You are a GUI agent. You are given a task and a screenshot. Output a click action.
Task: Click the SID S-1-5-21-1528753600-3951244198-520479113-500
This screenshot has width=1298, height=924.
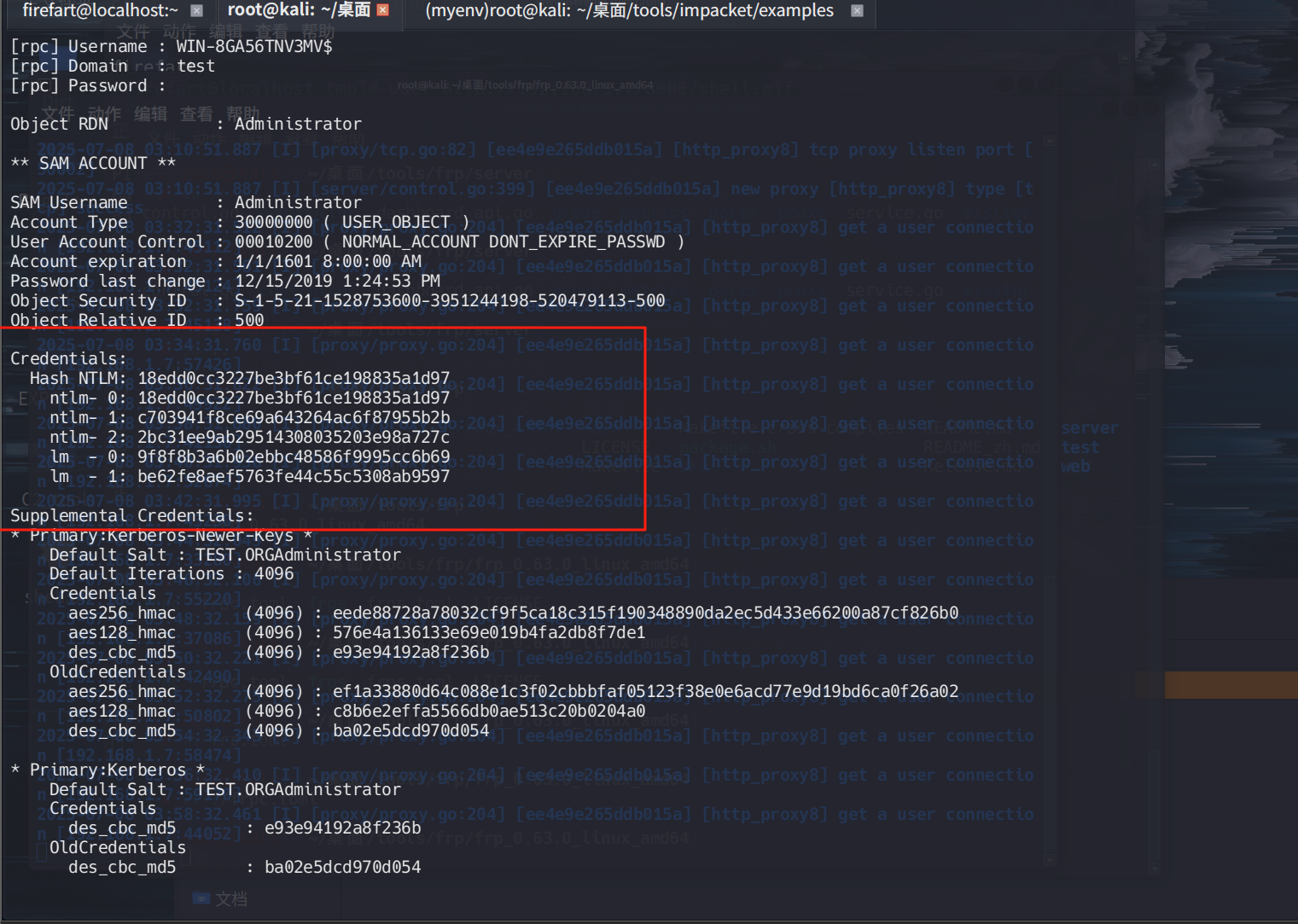coord(450,300)
